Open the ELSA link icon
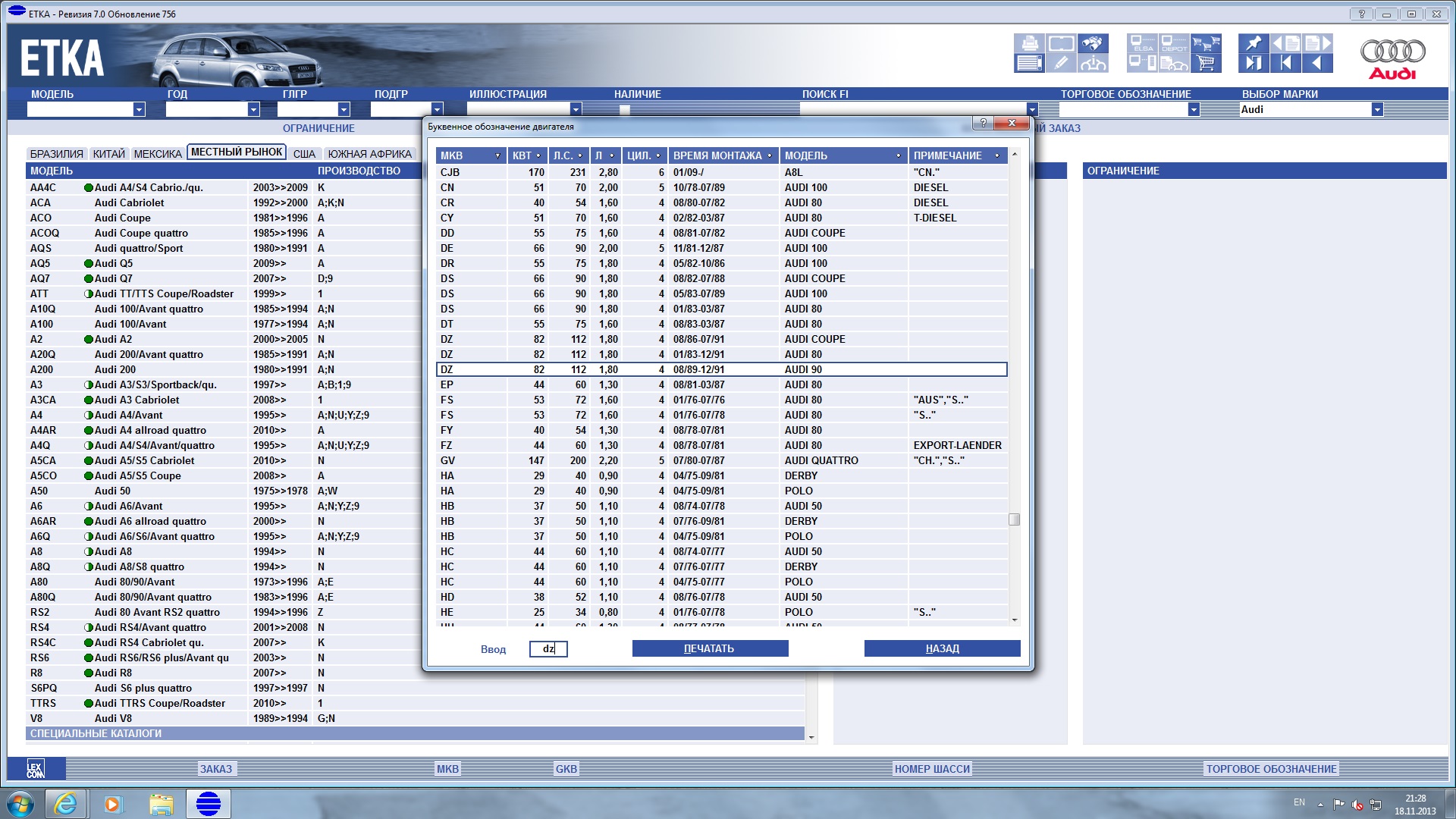The image size is (1456, 819). point(1142,43)
